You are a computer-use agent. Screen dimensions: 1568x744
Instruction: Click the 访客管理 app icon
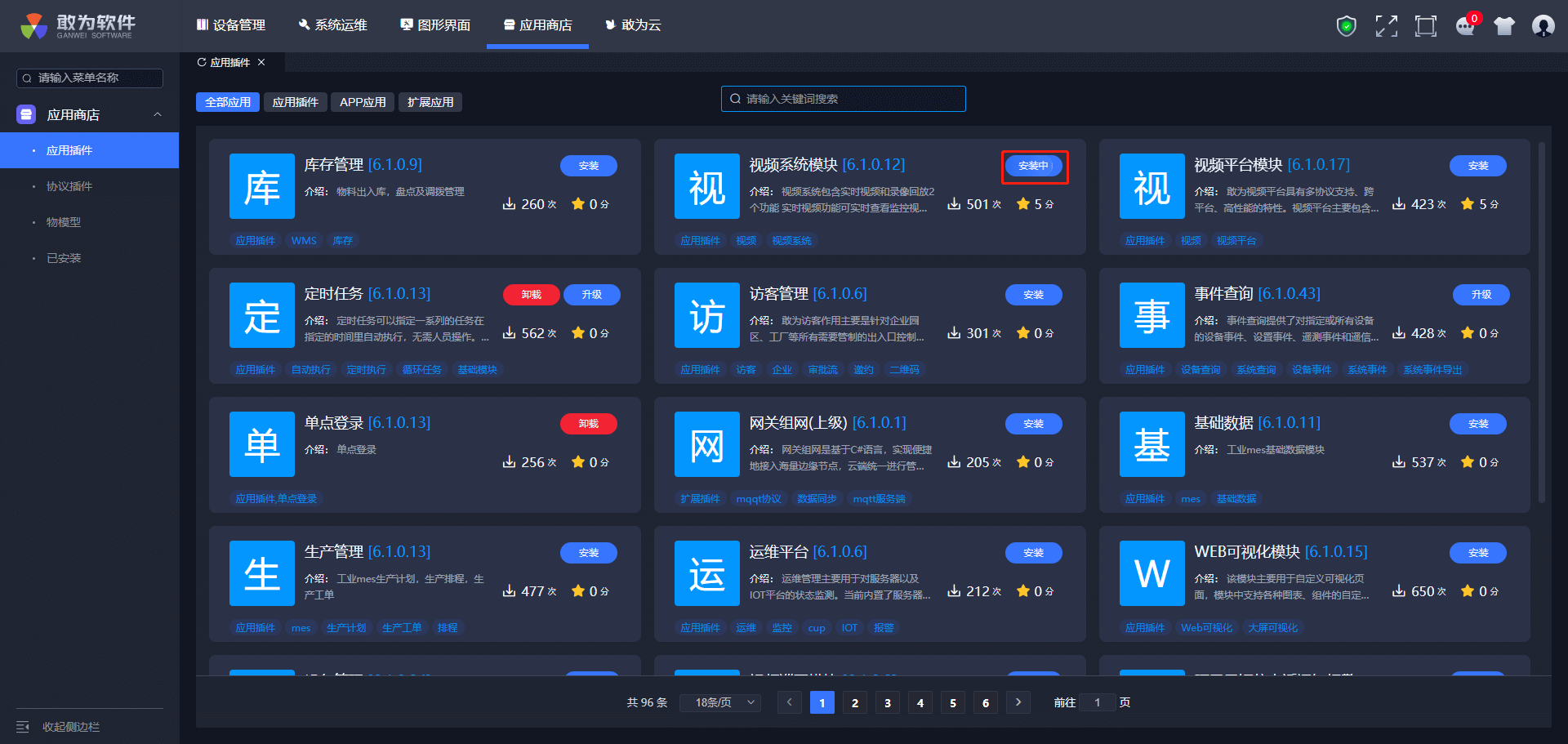point(707,315)
